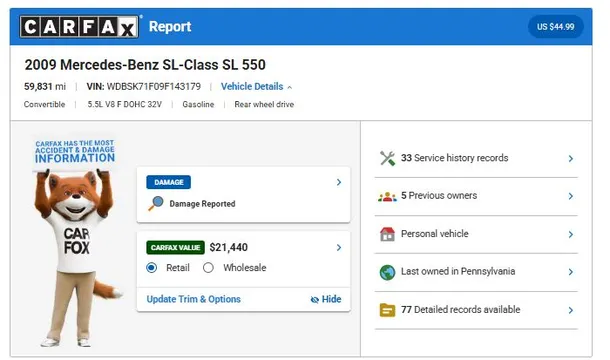610x360 pixels.
Task: Click the Gasoline fuel type text
Action: (198, 104)
